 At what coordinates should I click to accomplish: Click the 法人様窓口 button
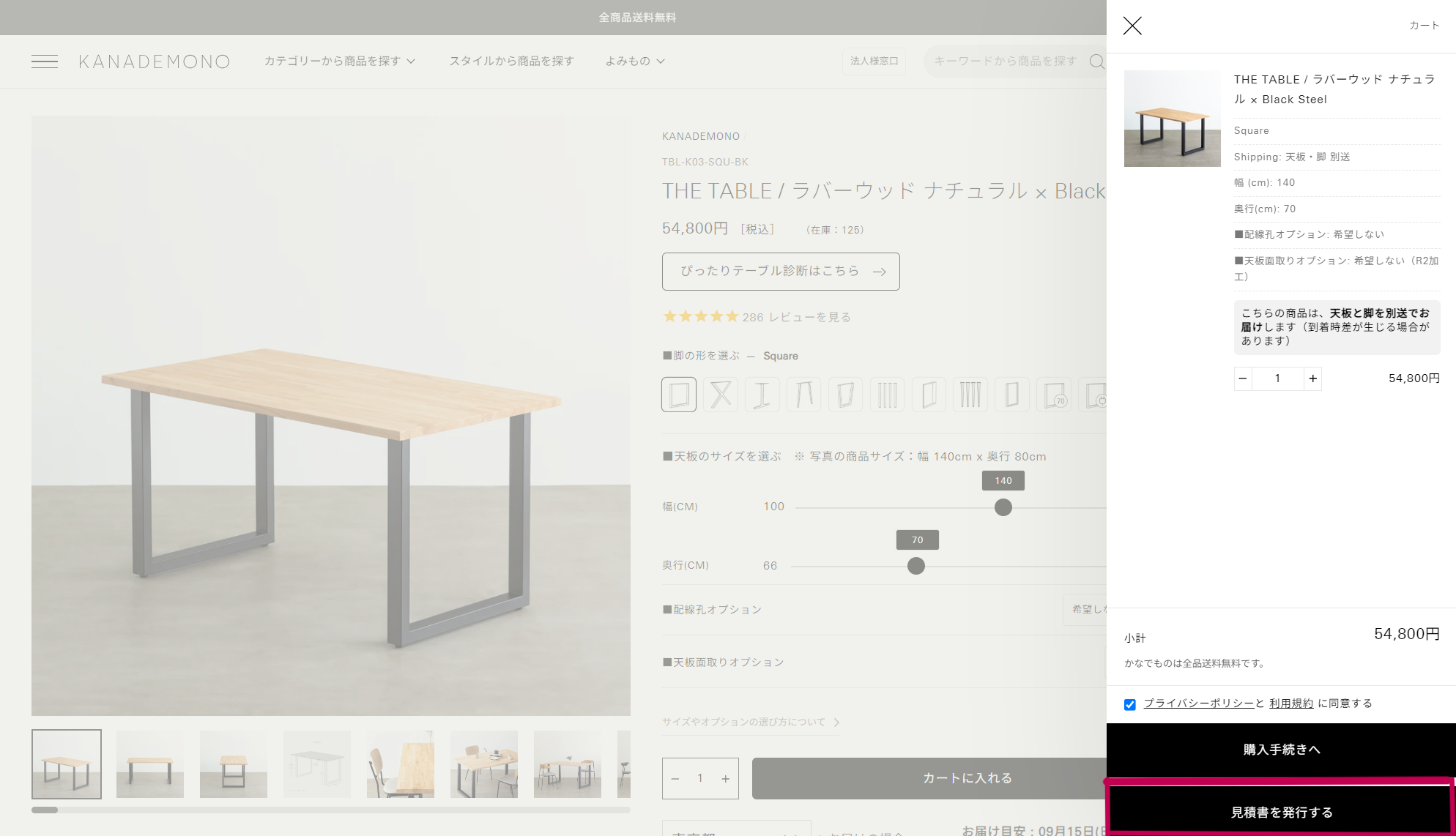pos(874,61)
